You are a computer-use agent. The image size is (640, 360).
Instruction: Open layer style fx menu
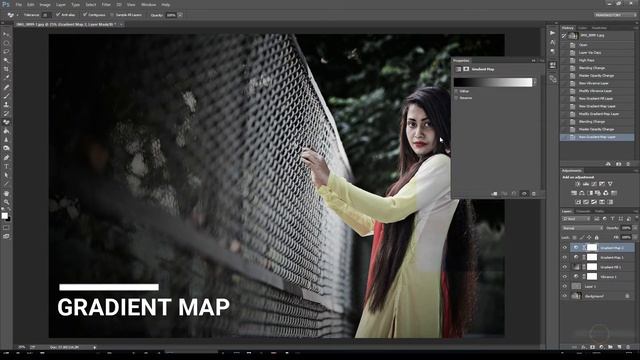(583, 347)
